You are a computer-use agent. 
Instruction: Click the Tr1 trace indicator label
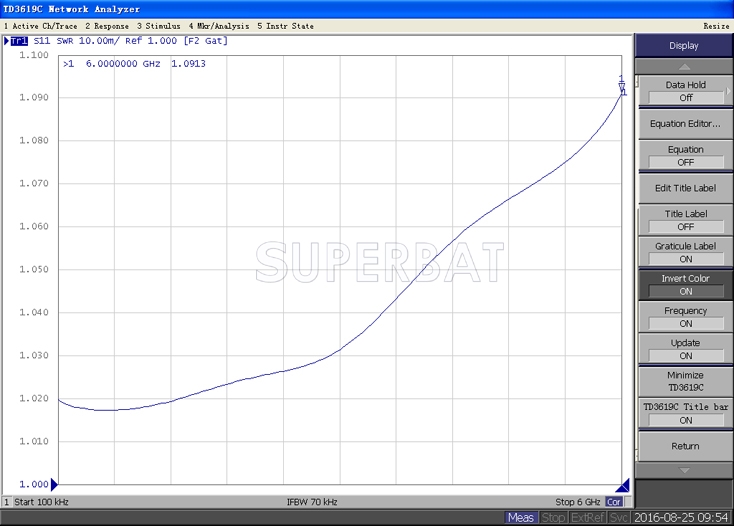(19, 41)
